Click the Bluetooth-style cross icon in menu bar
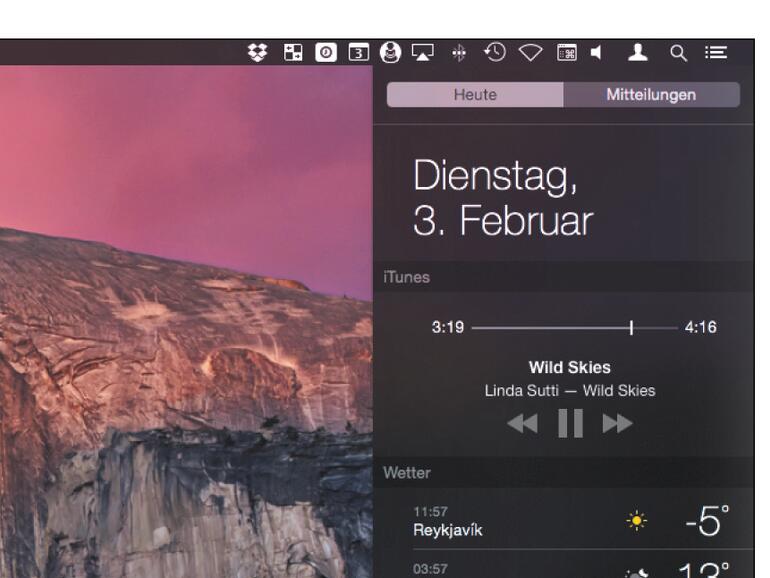The image size is (770, 578). coord(459,53)
